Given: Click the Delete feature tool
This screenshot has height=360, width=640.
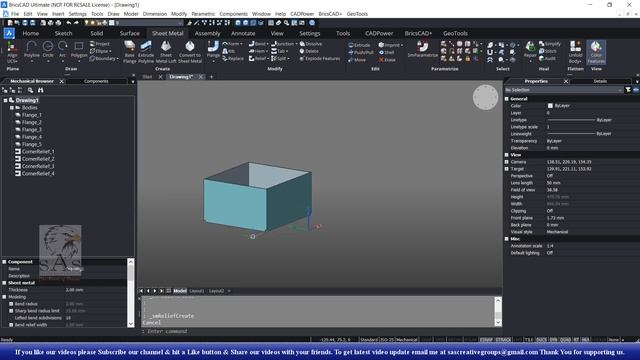Looking at the screenshot, I should point(309,51).
